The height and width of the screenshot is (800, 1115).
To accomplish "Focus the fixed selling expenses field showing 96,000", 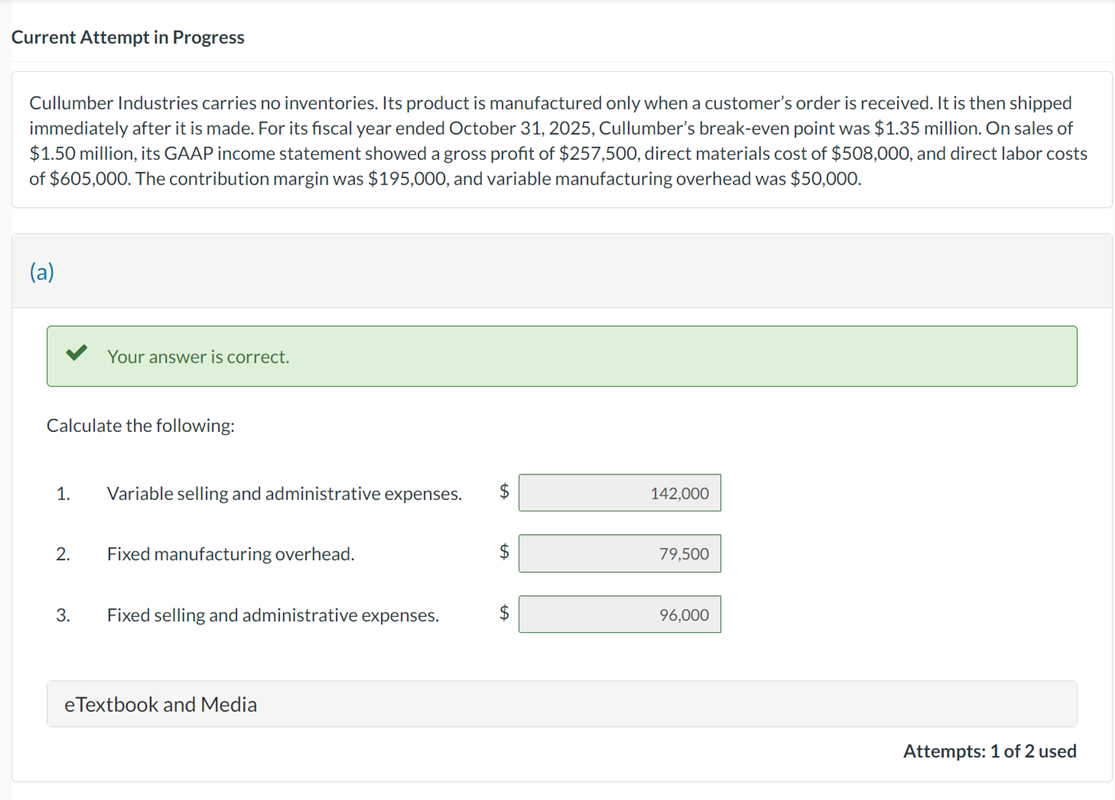I will 619,615.
